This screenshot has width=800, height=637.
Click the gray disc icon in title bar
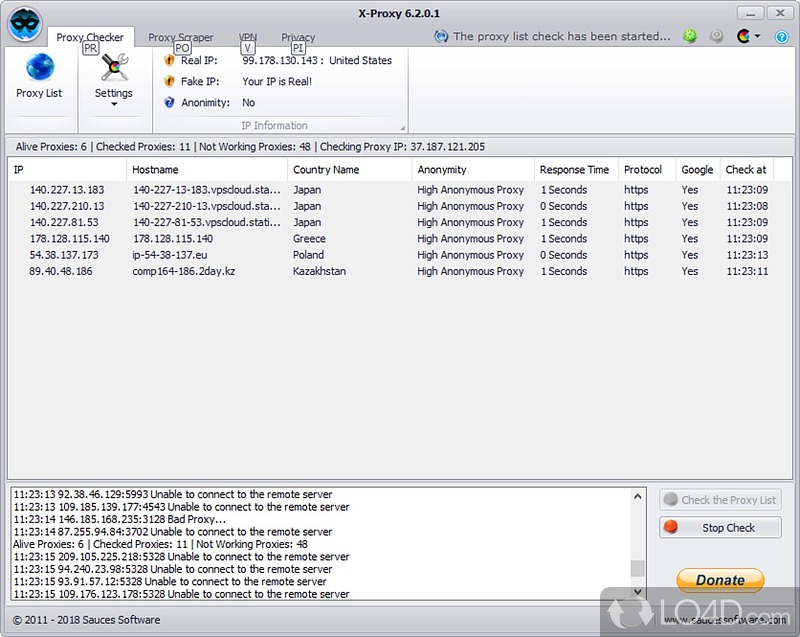point(717,36)
